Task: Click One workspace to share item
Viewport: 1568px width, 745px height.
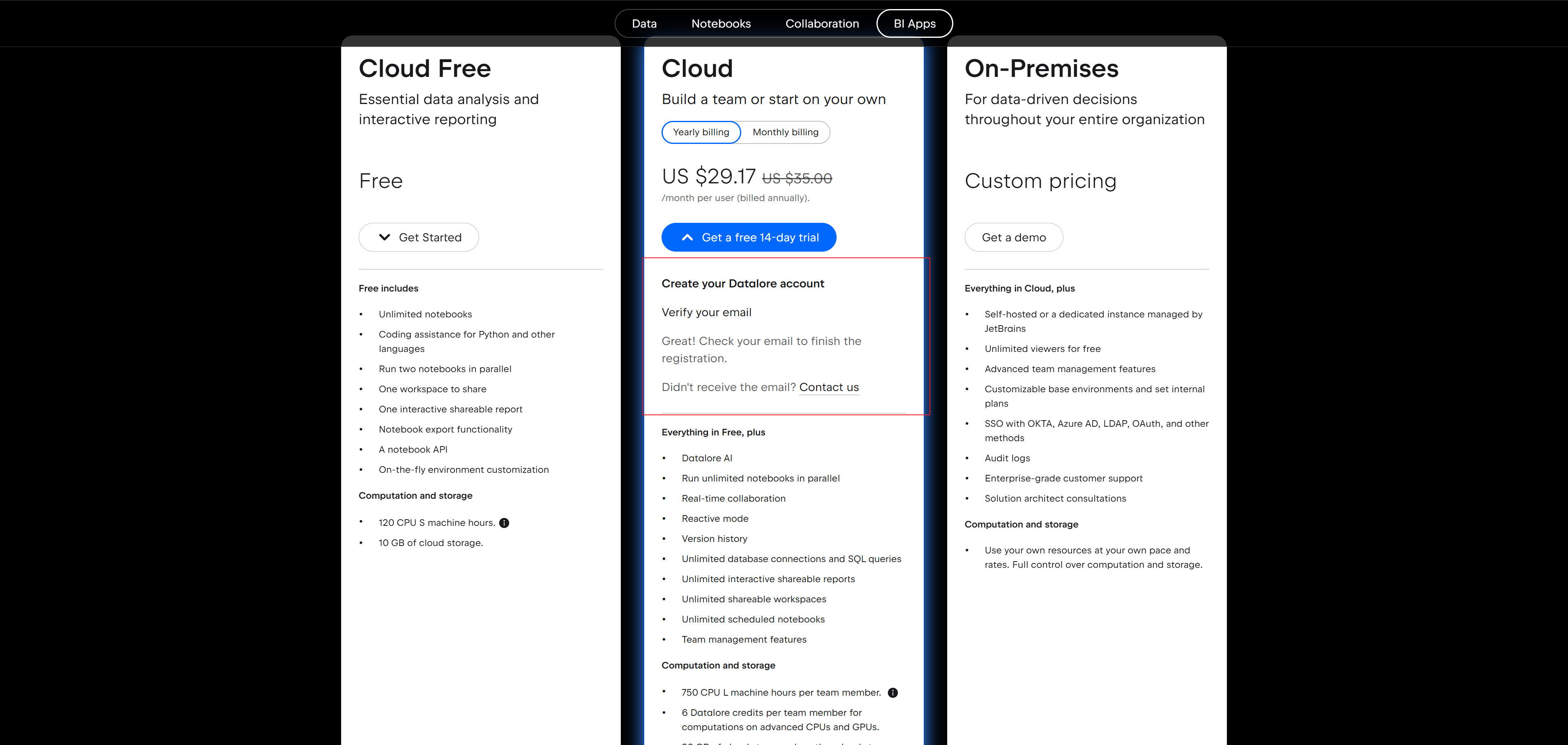Action: pos(433,389)
